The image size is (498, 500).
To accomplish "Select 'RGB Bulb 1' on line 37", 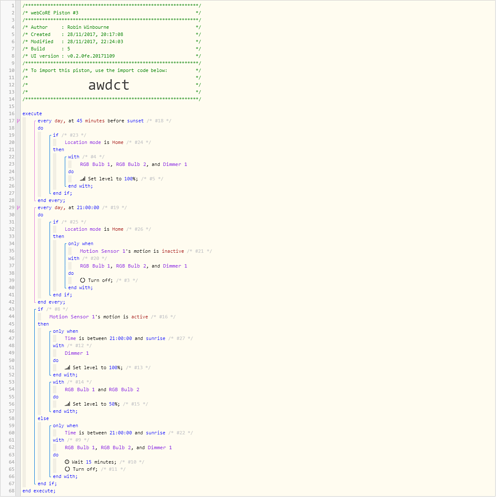I will 95,266.
